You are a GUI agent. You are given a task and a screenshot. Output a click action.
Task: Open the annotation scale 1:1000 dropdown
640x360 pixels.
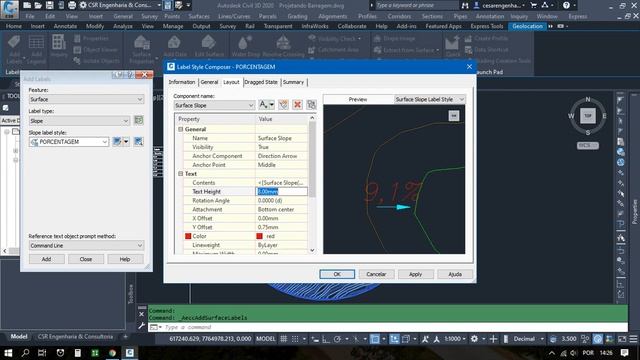(x=455, y=339)
